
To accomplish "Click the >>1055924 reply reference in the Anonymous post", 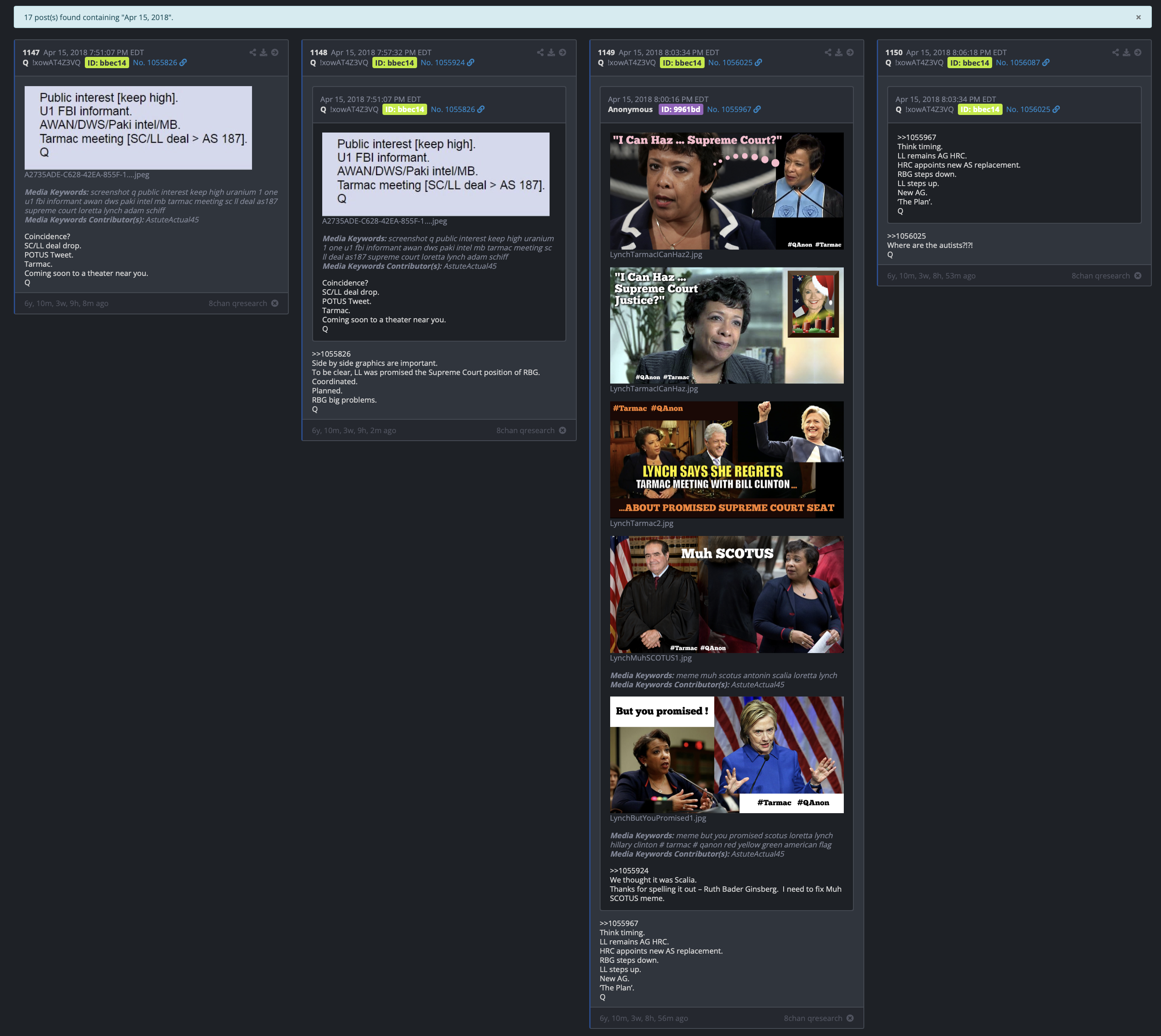I will coord(629,871).
